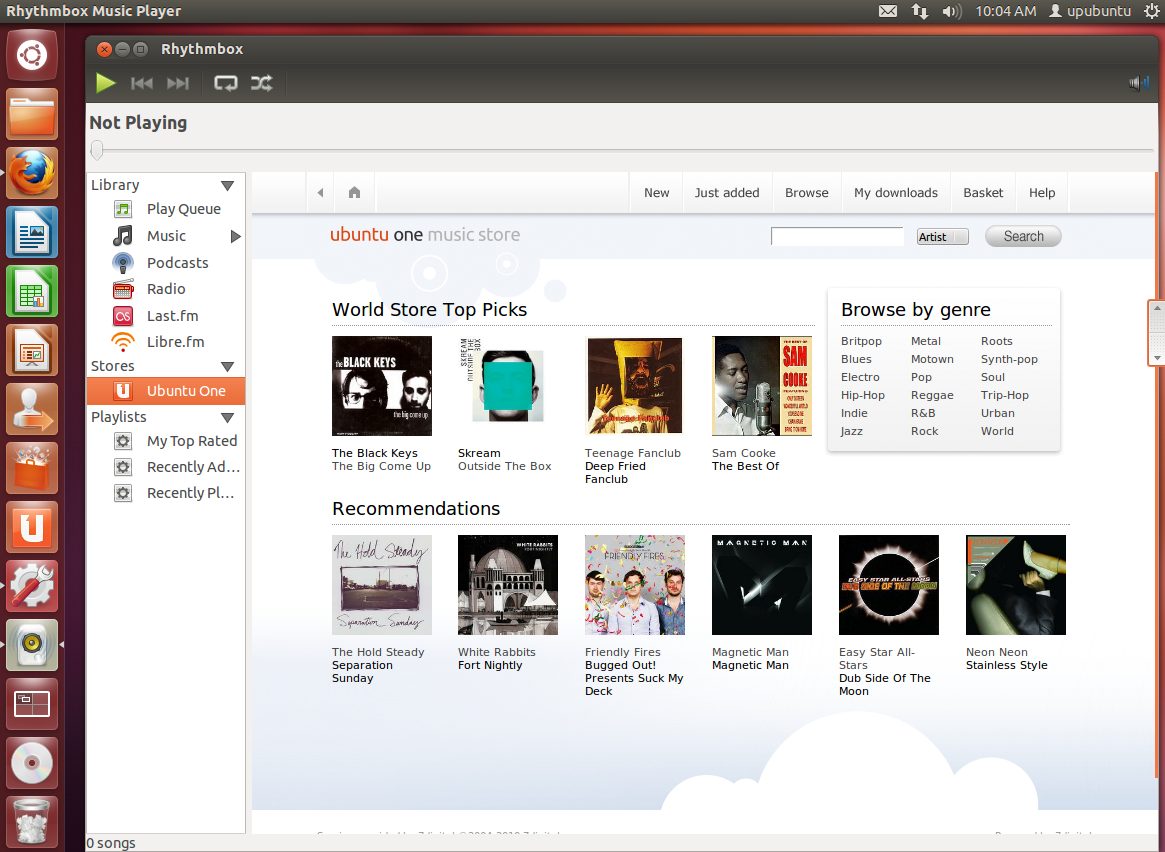Go back in the music store
Viewport: 1165px width, 852px height.
(320, 192)
